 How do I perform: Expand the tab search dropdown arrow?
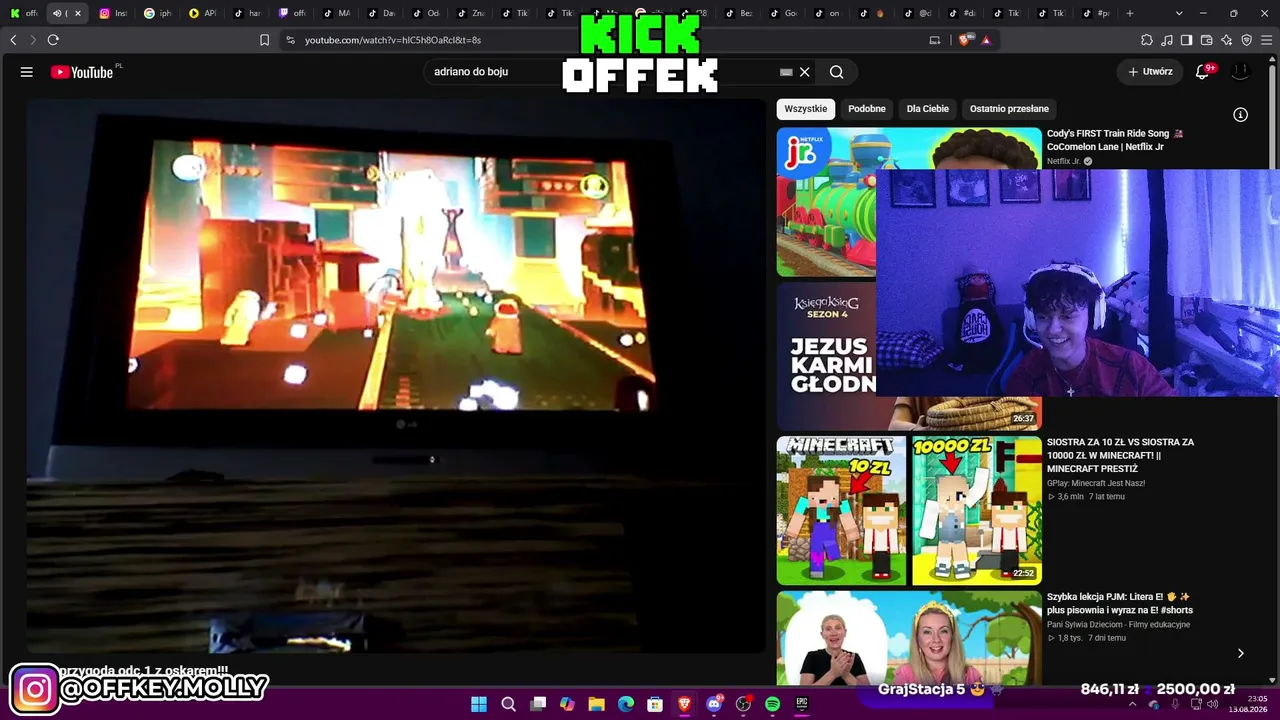pyautogui.click(x=1179, y=13)
